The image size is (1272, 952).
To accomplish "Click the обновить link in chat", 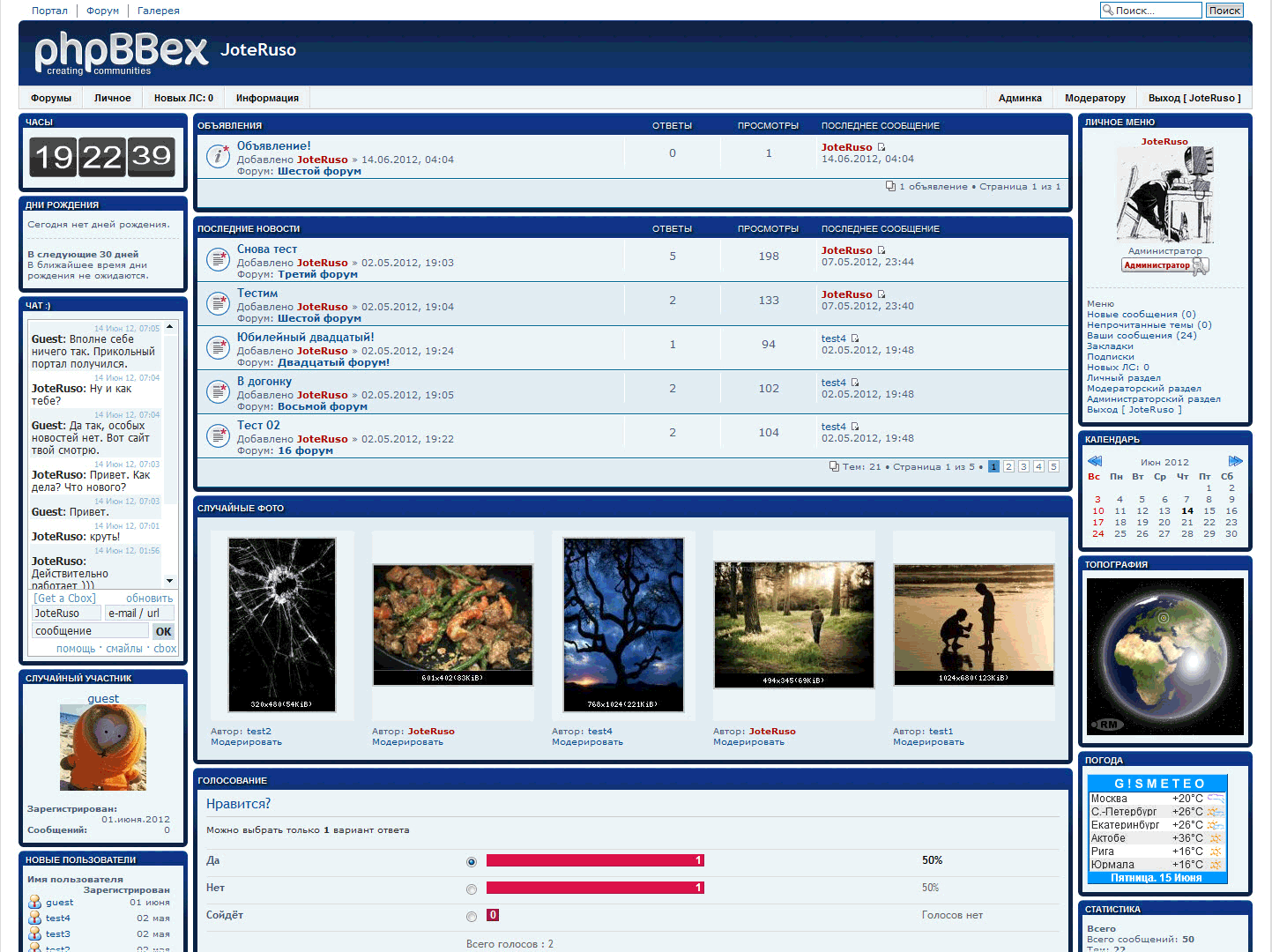I will pos(149,598).
